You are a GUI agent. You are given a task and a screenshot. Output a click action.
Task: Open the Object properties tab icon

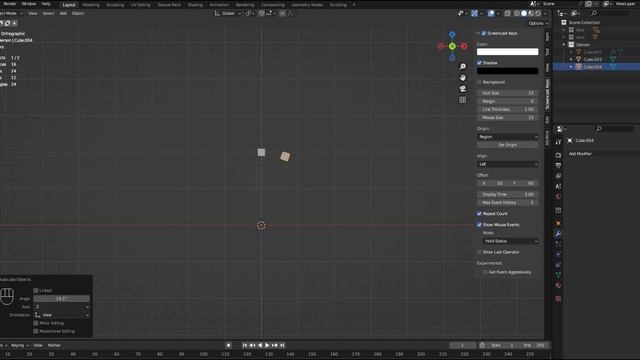click(558, 223)
